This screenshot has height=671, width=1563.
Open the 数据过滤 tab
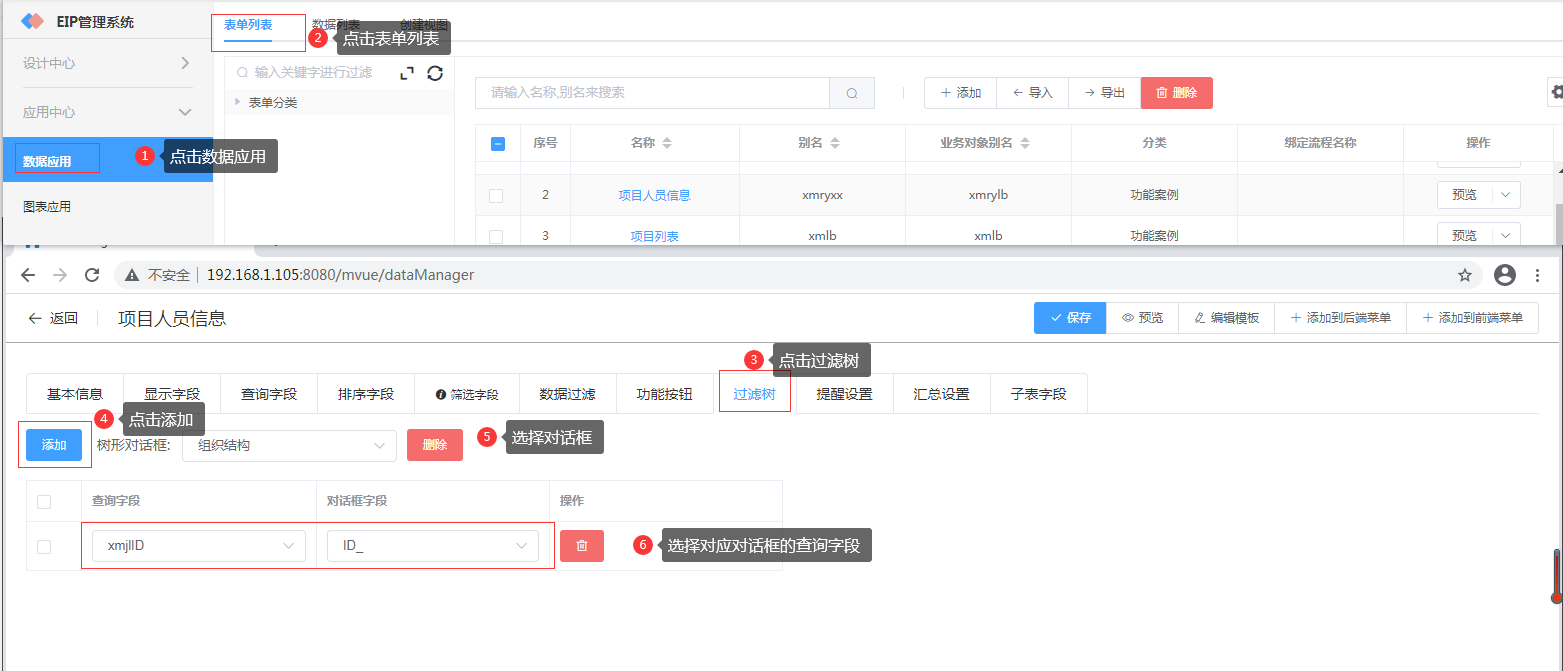pos(567,394)
